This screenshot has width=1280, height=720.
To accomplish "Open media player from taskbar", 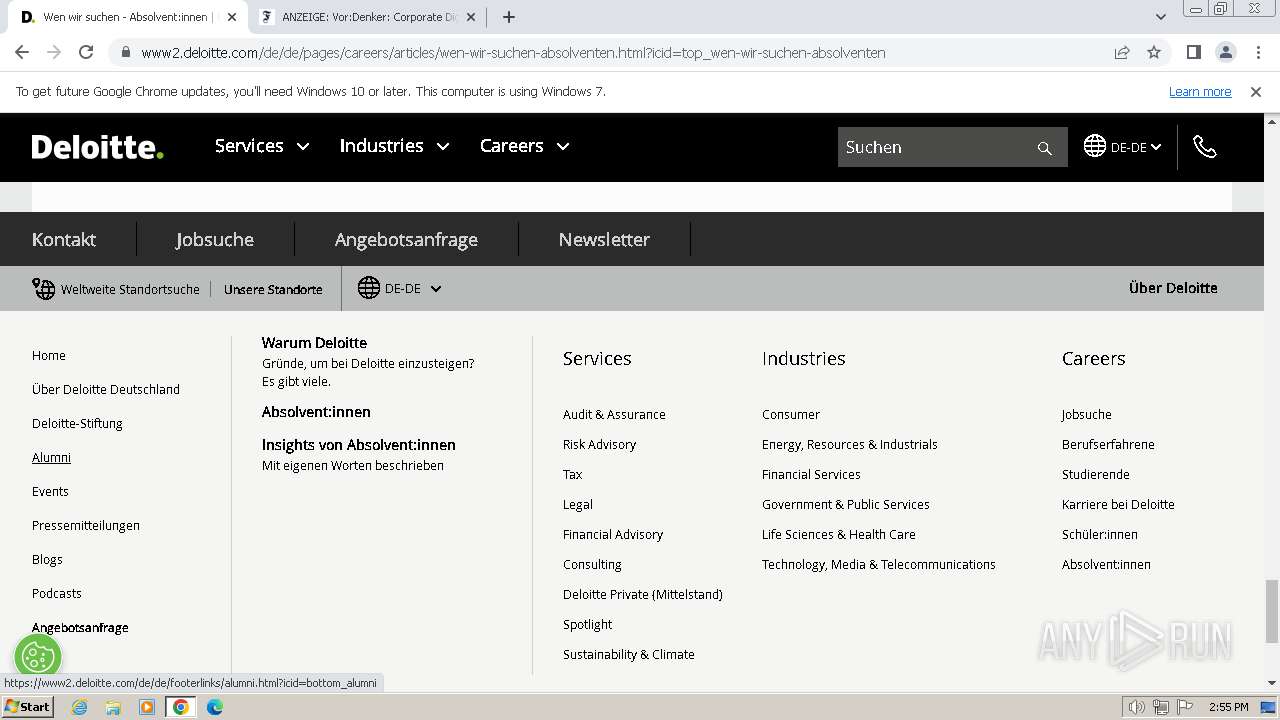I will point(147,707).
